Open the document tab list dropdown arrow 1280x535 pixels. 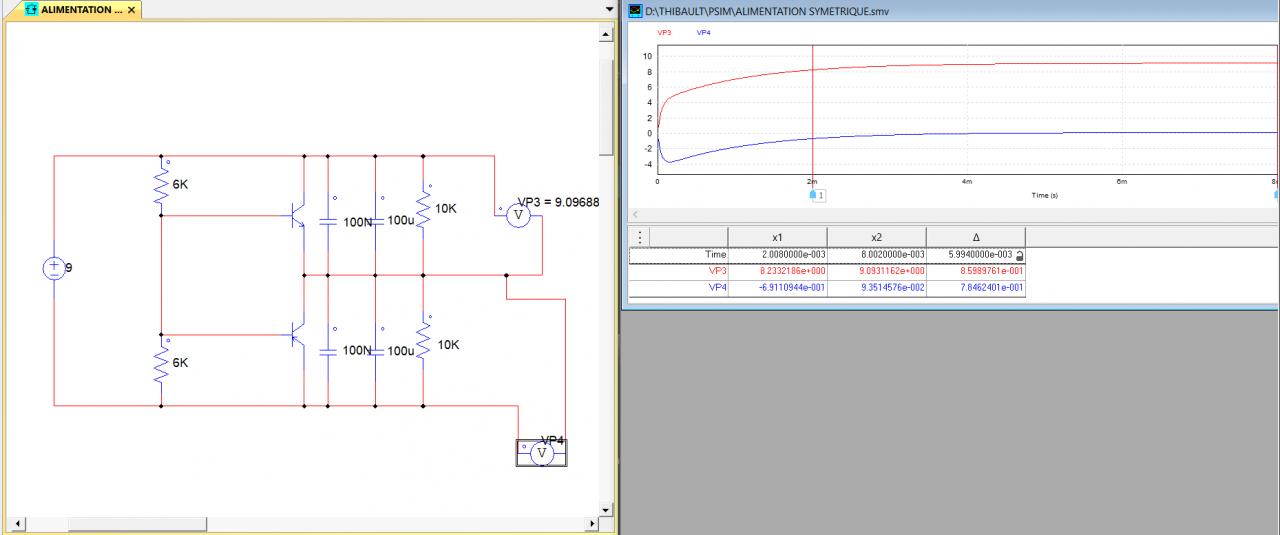[609, 10]
